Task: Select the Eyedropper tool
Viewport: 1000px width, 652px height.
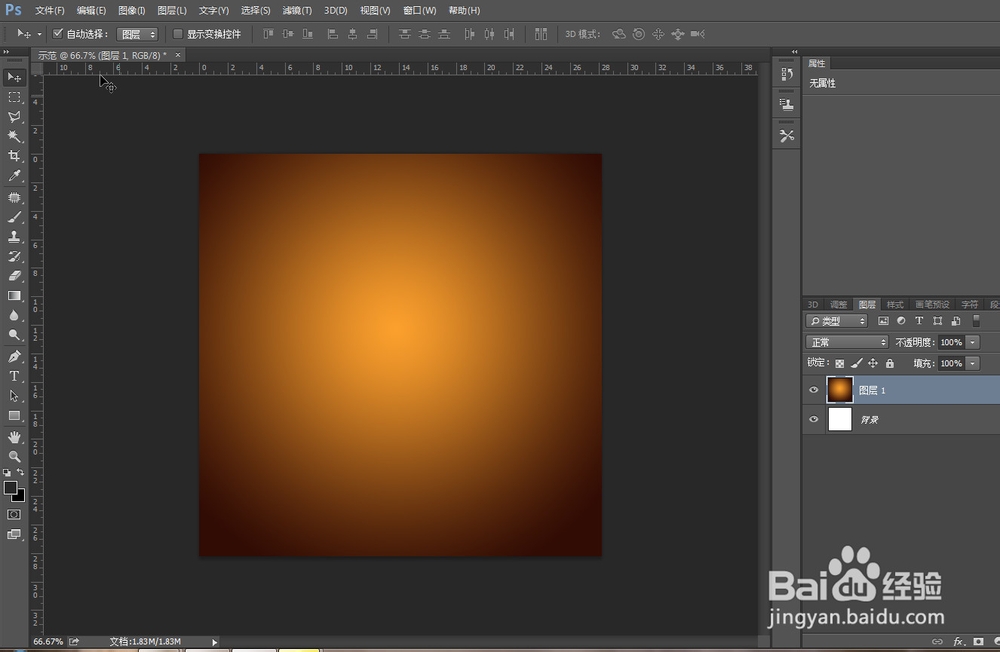Action: tap(14, 176)
